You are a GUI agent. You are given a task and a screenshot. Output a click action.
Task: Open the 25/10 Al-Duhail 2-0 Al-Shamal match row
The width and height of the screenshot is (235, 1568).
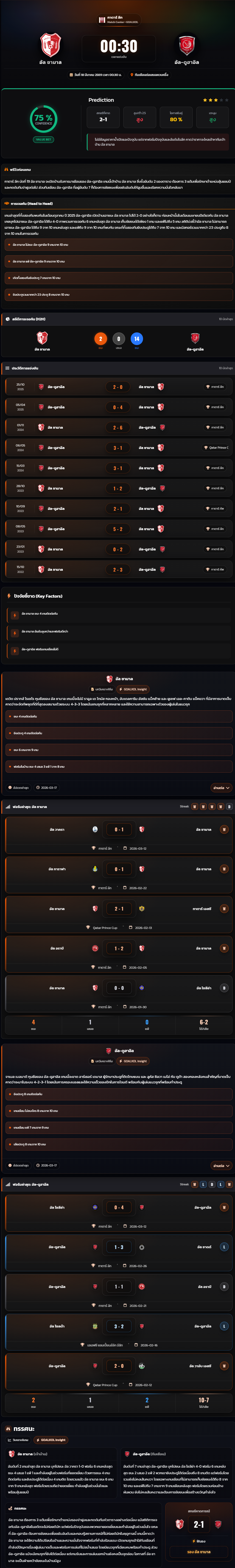tap(117, 386)
